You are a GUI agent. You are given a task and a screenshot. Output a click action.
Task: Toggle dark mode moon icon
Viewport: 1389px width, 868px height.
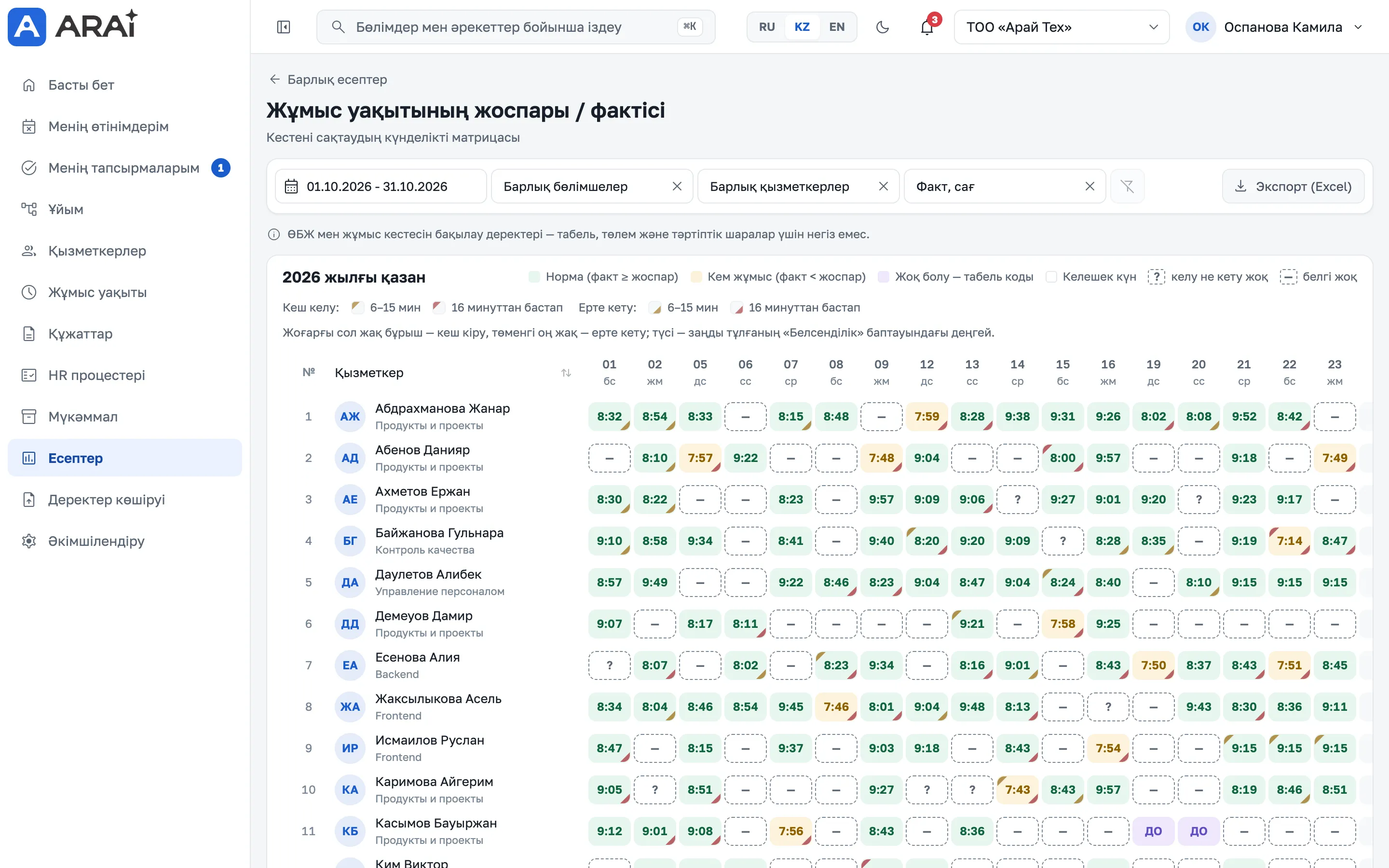pos(882,27)
